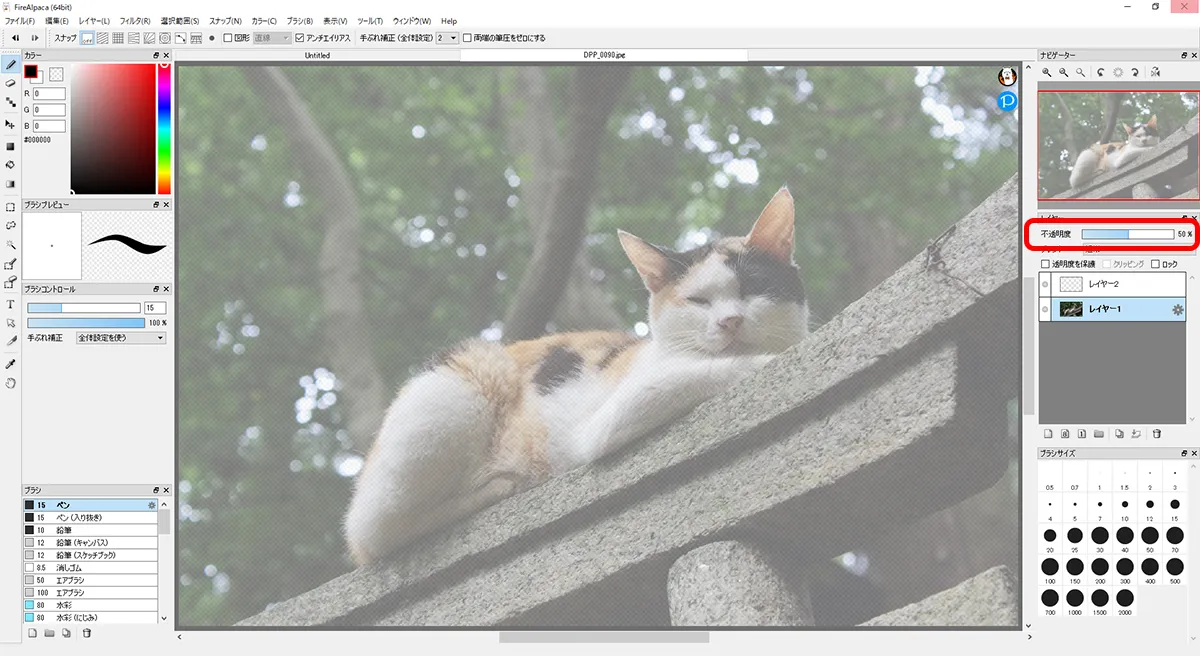Open settings gear on レイヤー1
This screenshot has height=656, width=1200.
pos(1177,310)
